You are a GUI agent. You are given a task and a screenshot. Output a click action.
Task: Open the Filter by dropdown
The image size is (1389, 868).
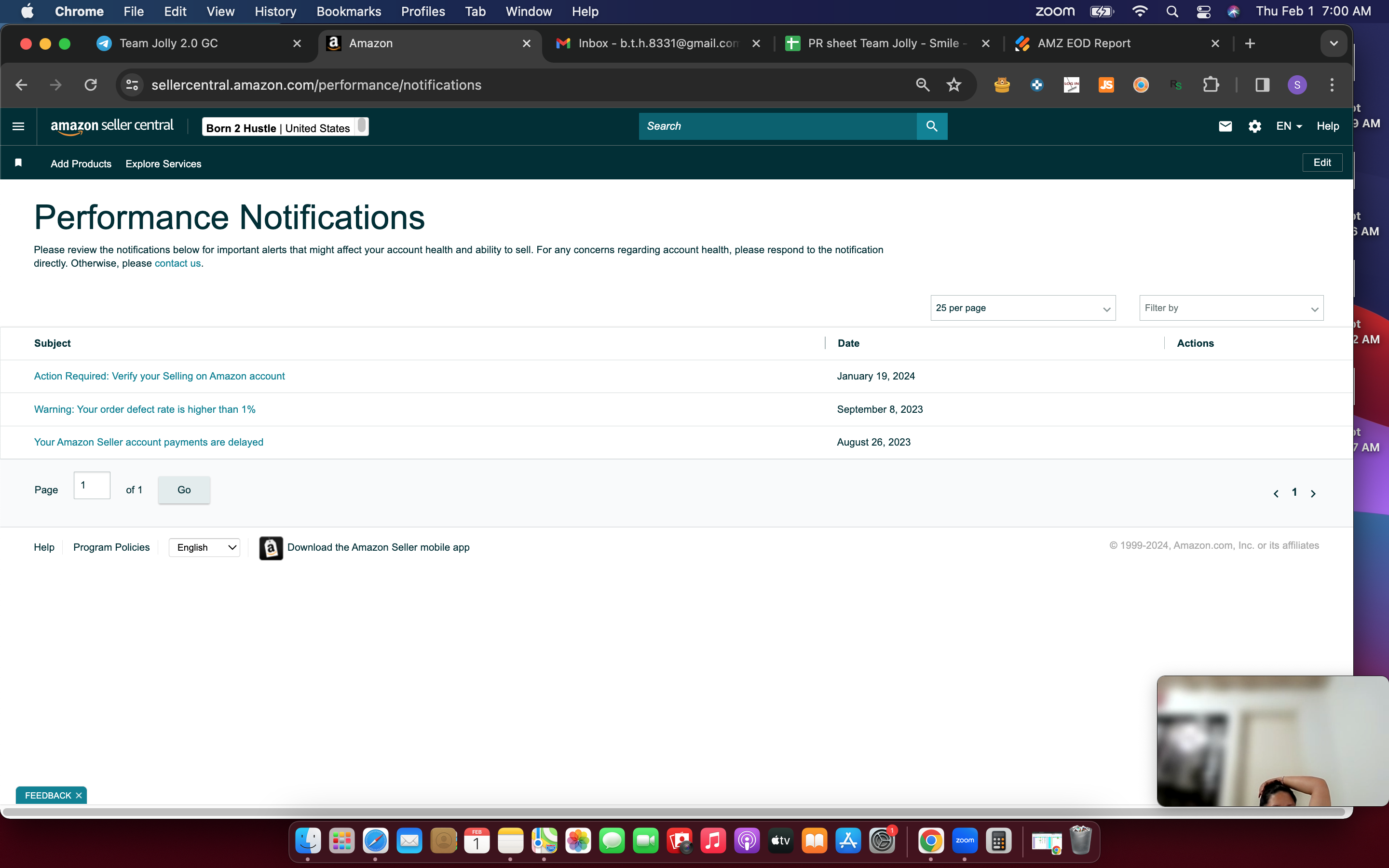[x=1231, y=308]
